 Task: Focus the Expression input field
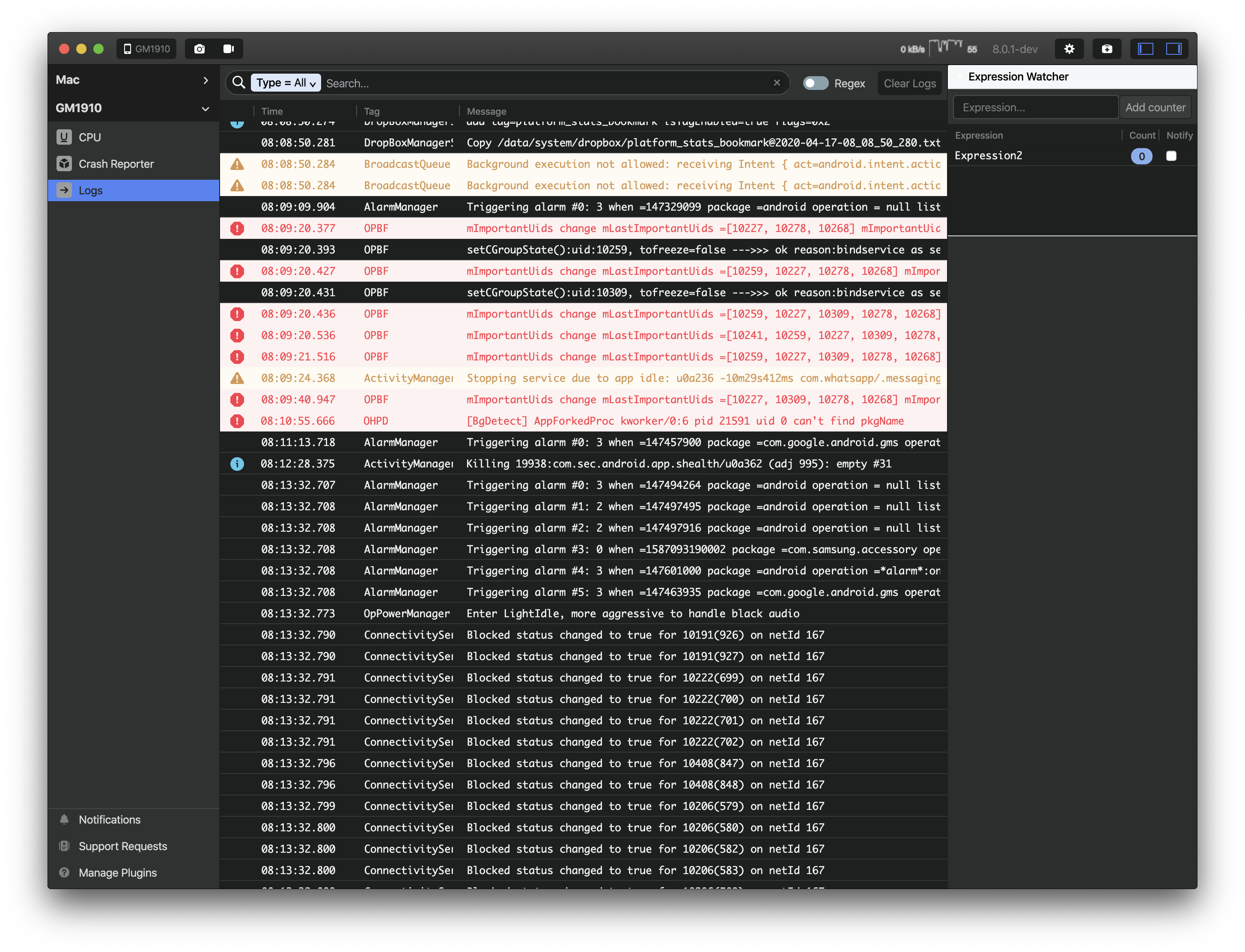[1035, 107]
